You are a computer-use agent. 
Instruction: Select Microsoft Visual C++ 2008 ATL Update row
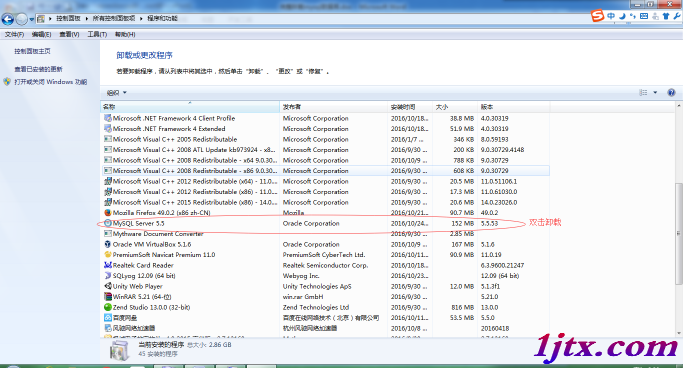[326, 149]
